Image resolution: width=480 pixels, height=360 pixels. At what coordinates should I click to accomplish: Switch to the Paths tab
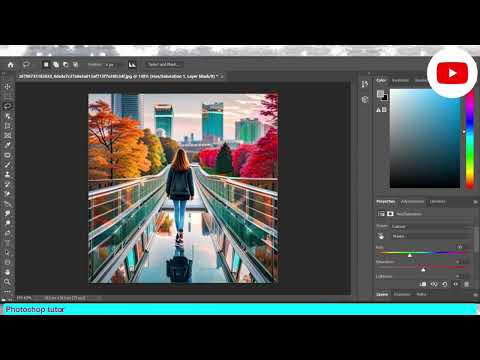(x=421, y=294)
